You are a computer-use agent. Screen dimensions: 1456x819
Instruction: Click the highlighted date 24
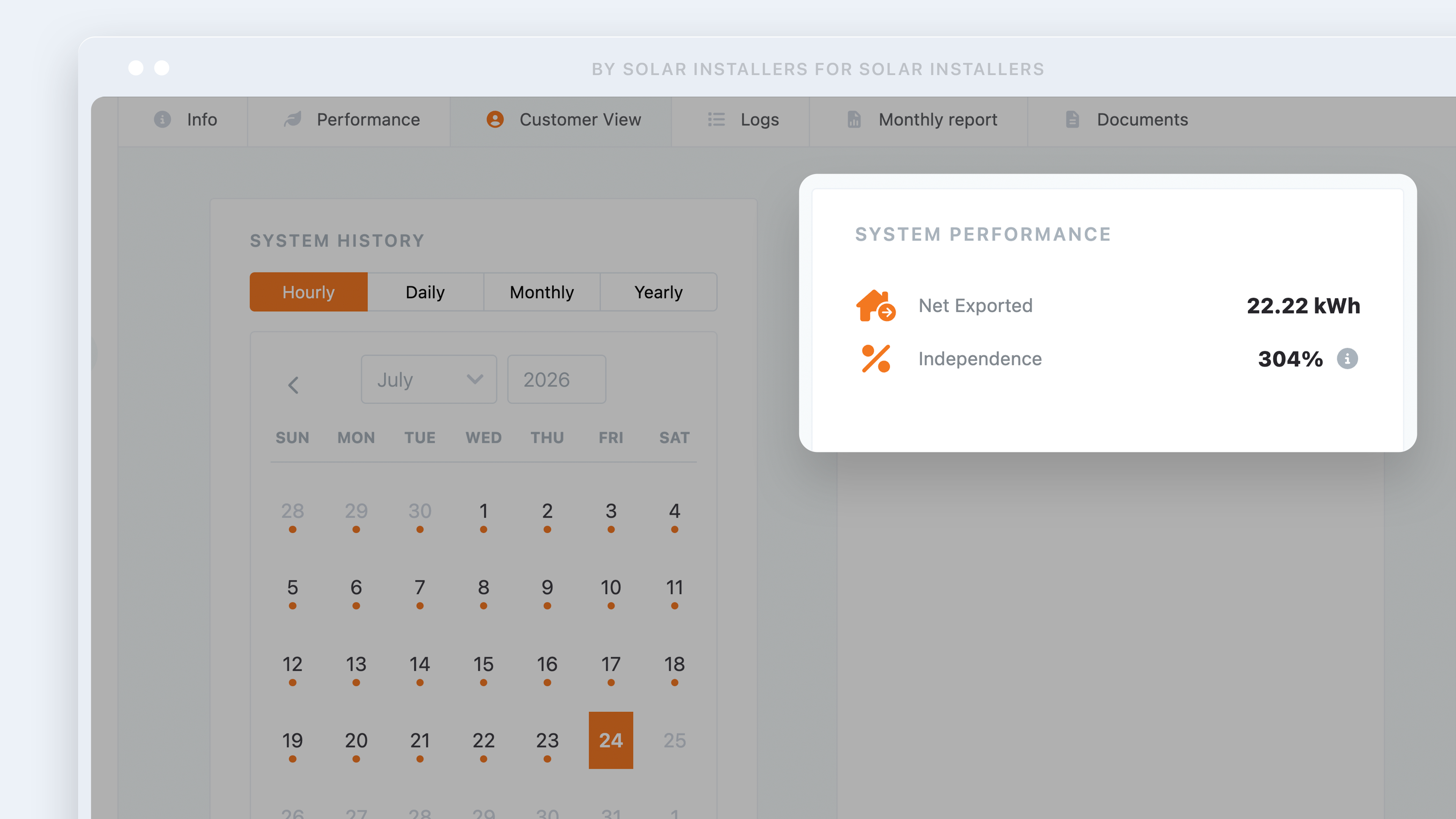pyautogui.click(x=611, y=741)
